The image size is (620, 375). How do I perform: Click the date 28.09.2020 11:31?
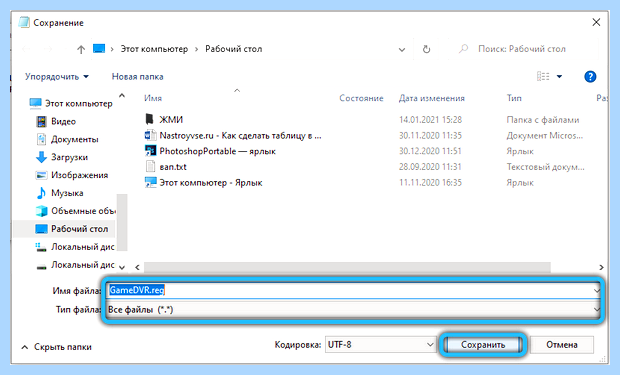pos(430,167)
